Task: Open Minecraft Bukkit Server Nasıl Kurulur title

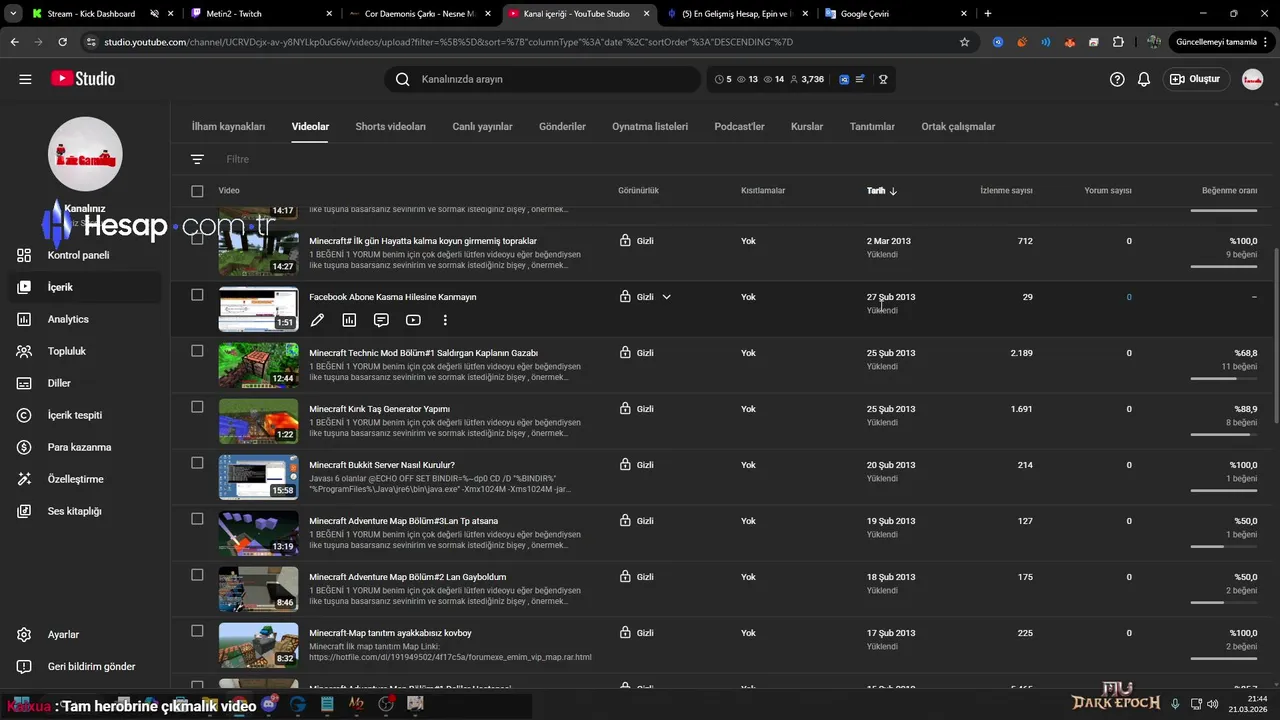Action: tap(382, 465)
